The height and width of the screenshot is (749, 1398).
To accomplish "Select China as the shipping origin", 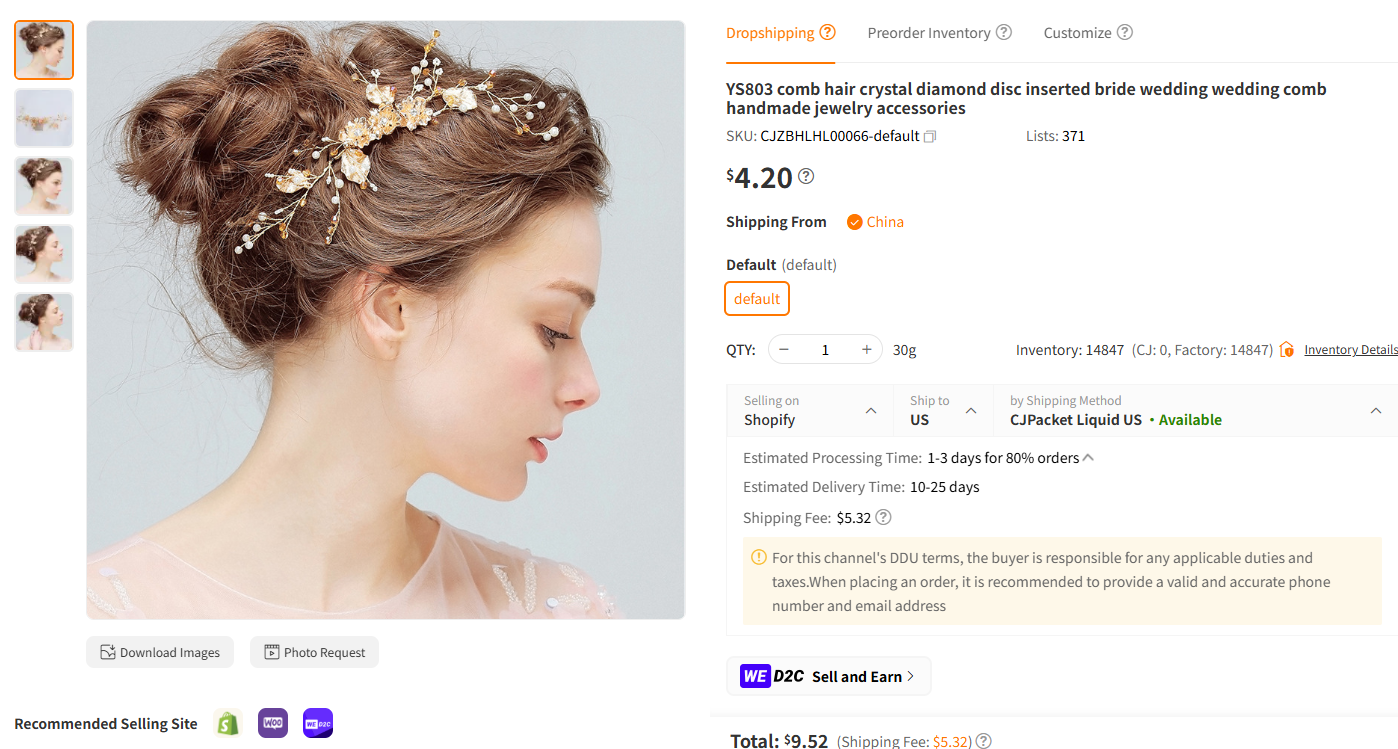I will pyautogui.click(x=875, y=221).
